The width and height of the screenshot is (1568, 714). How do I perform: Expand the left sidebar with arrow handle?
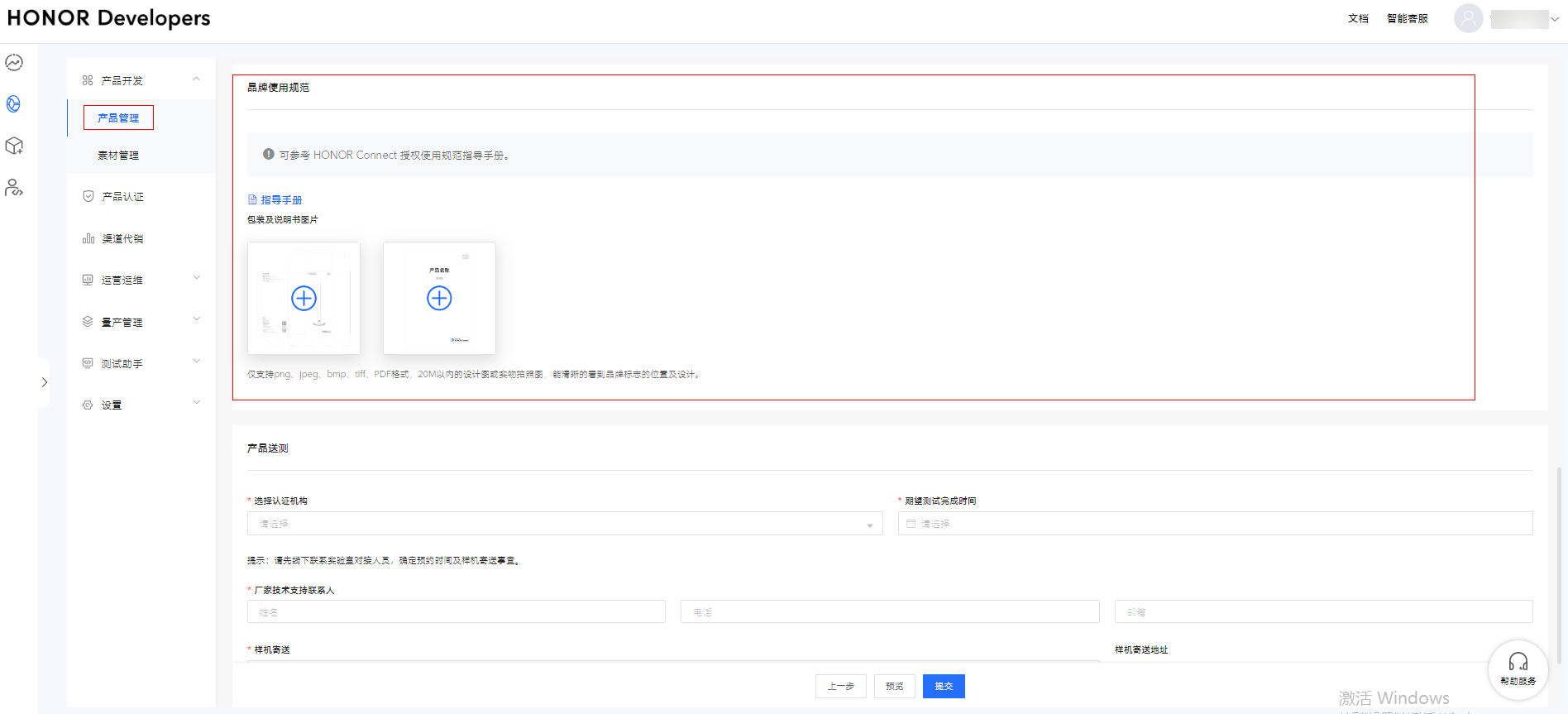tap(45, 382)
